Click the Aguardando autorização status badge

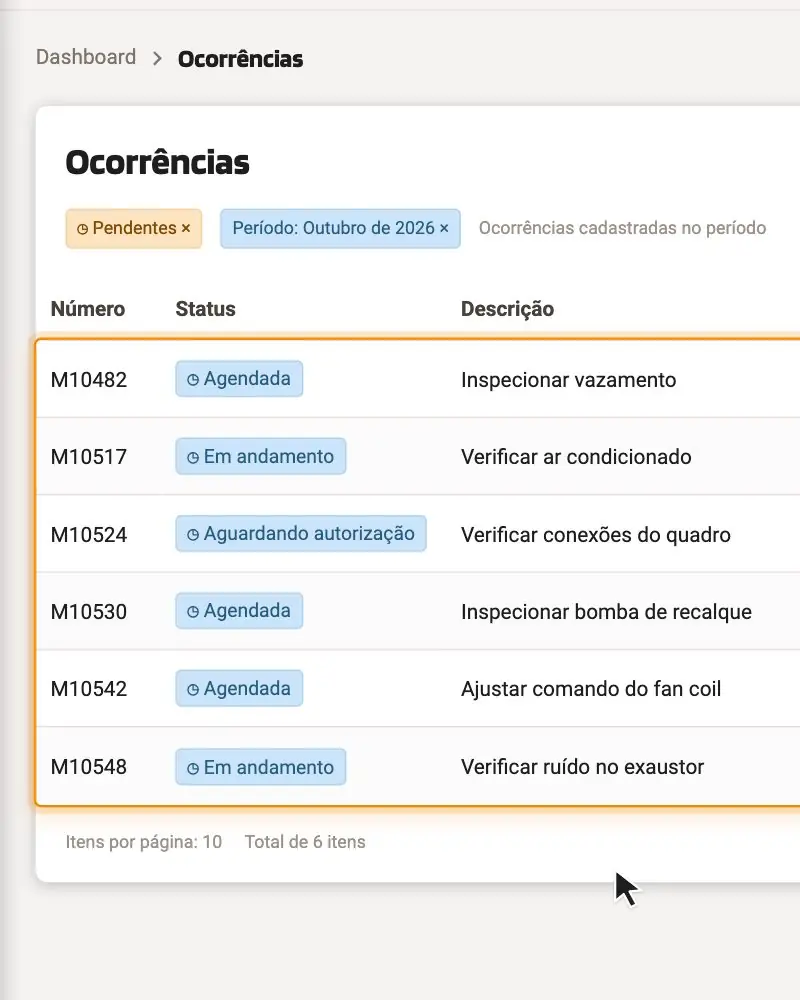[x=301, y=533]
